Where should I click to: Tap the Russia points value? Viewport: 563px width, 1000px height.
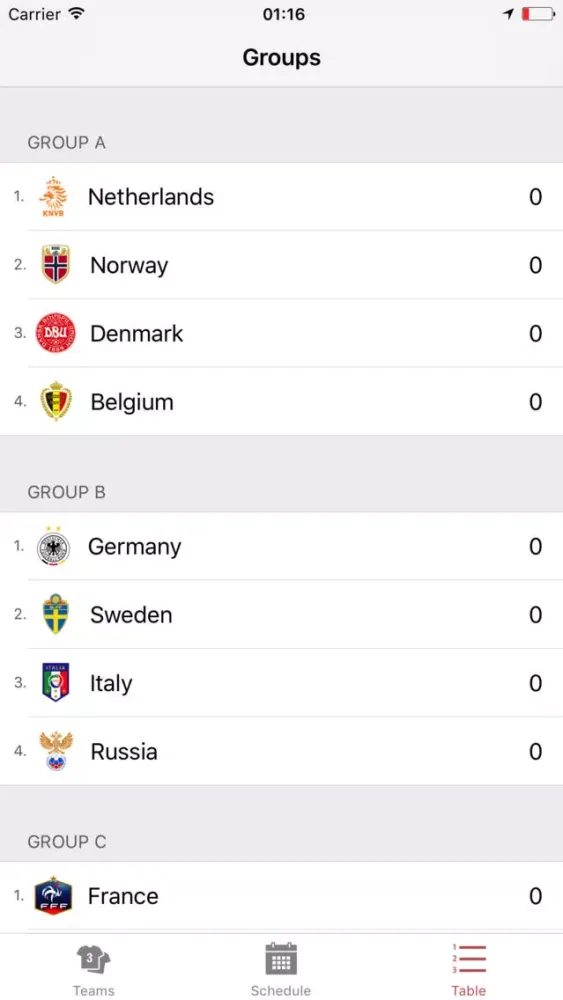pos(536,751)
